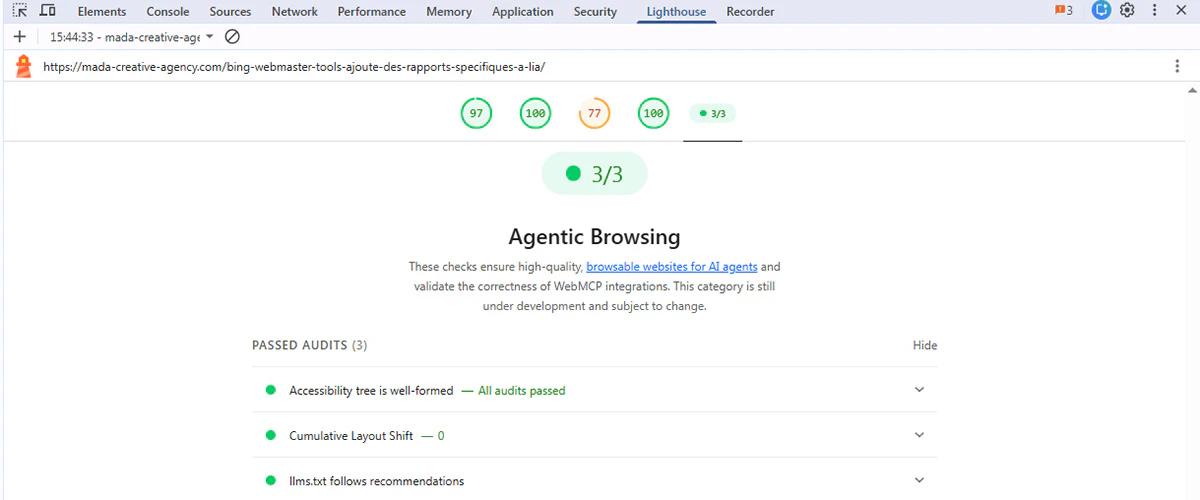1200x500 pixels.
Task: Click the Lighthouse logo icon beside the URL
Action: click(x=24, y=66)
